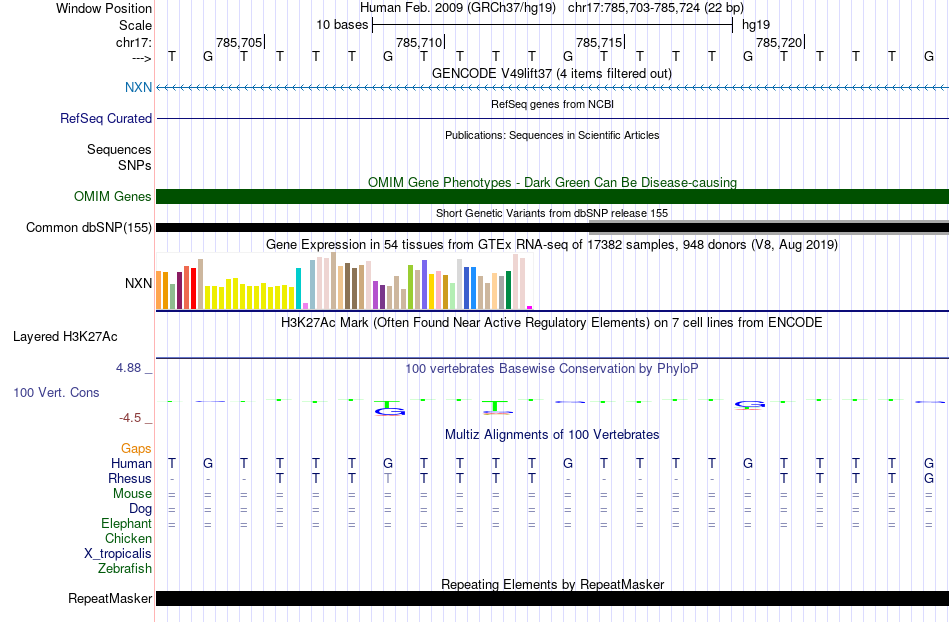Click the Window Position label
The image size is (950, 622).
[x=104, y=8]
